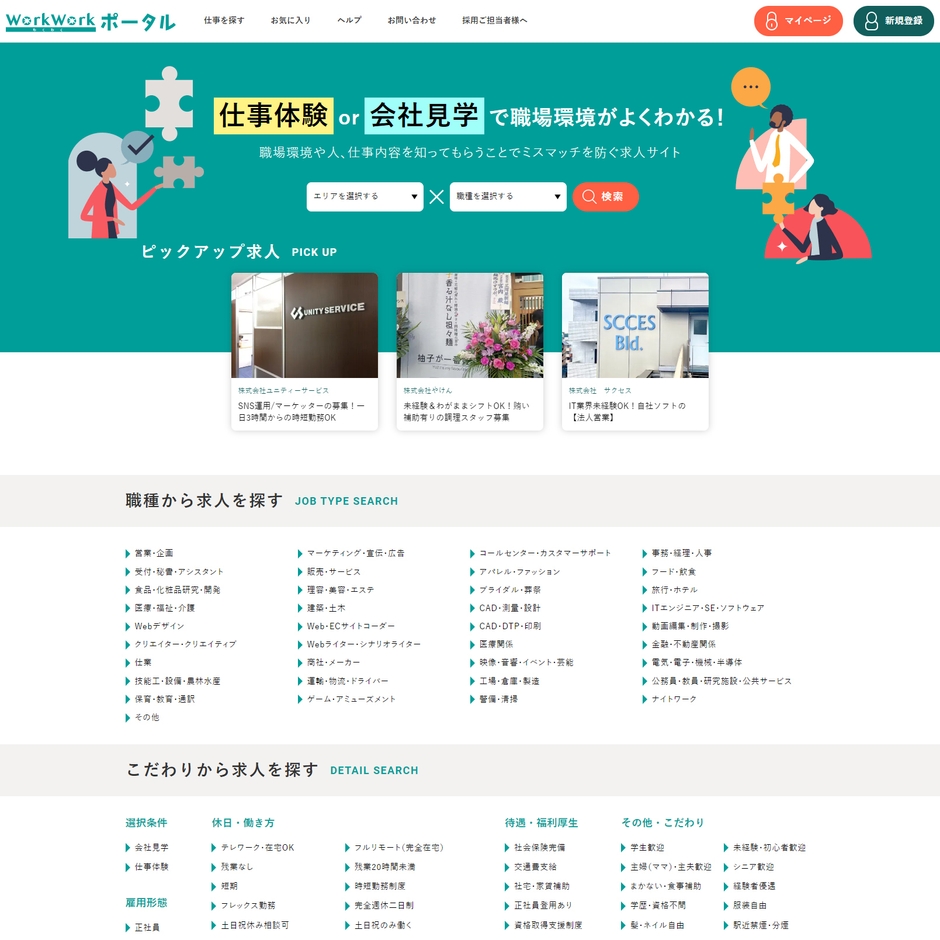Click the 採用ご担当者様へ link

pos(494,21)
